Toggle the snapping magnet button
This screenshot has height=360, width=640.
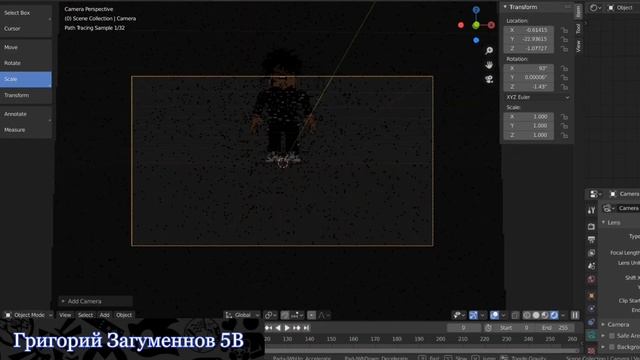tap(285, 315)
